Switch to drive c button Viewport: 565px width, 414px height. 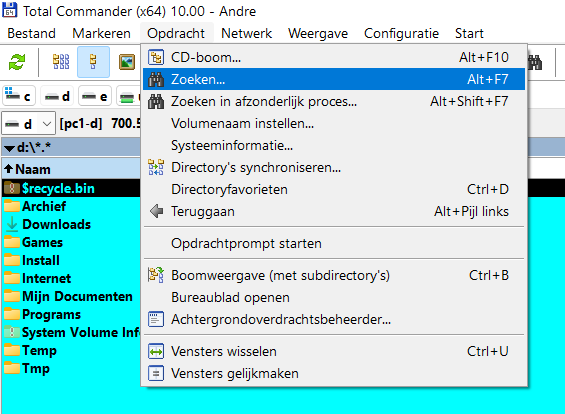coord(19,96)
